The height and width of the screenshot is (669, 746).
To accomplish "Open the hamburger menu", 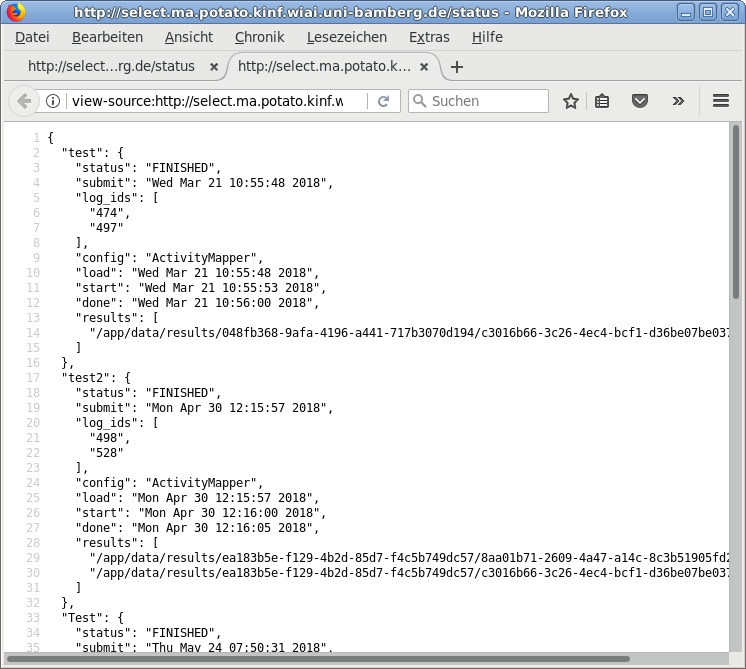I will pos(720,101).
